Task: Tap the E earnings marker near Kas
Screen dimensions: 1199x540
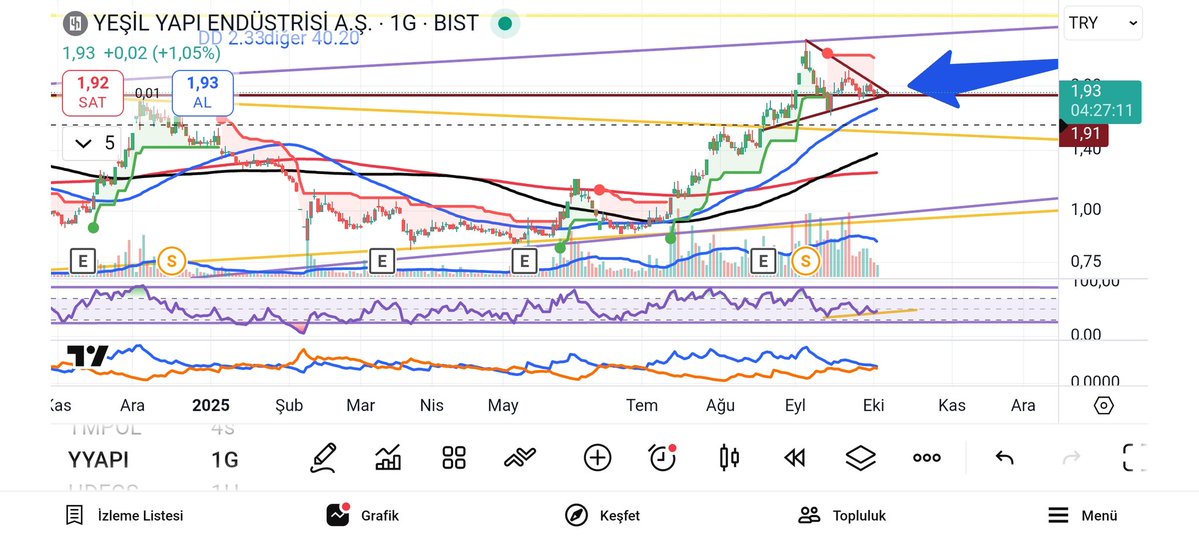Action: pos(83,261)
